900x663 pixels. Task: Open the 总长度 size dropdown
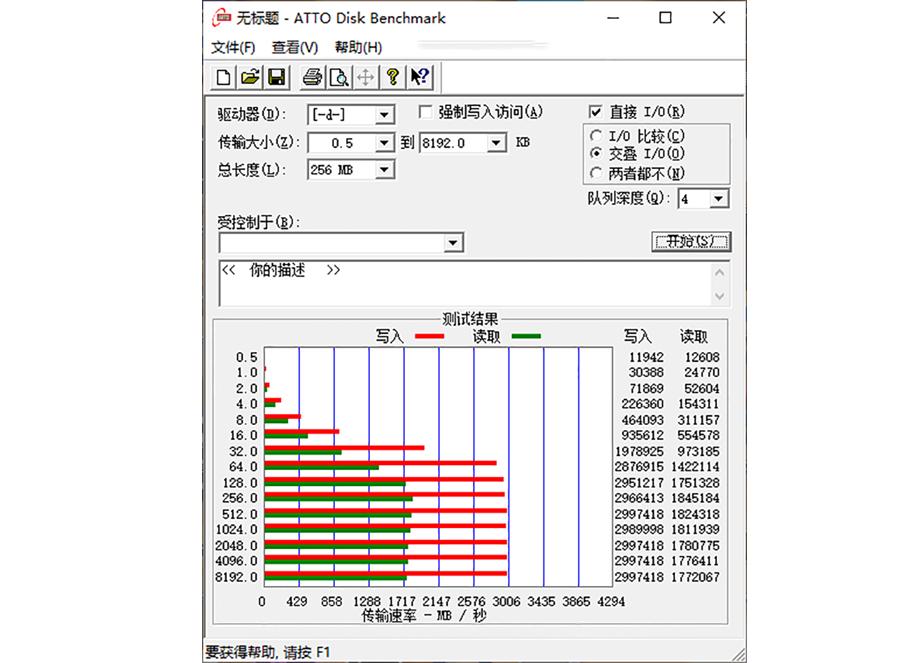[384, 170]
